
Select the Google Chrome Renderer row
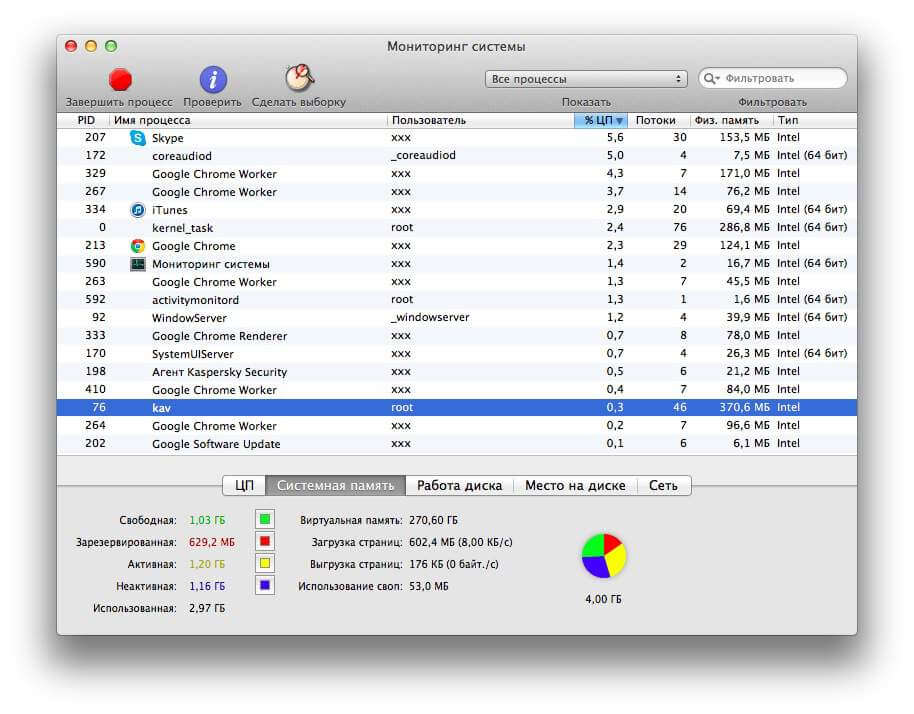(x=457, y=336)
